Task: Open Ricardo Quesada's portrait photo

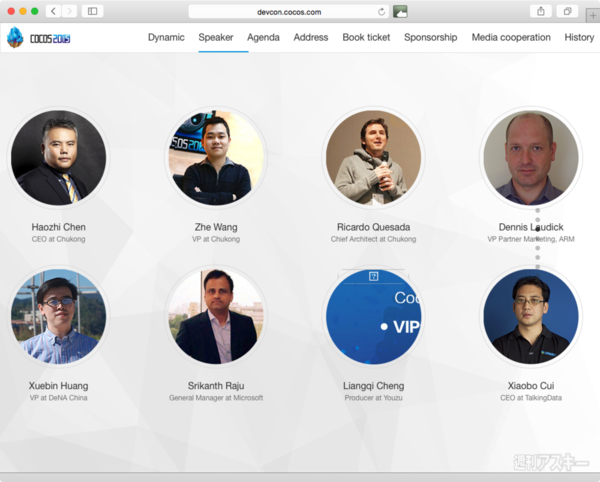Action: point(373,158)
